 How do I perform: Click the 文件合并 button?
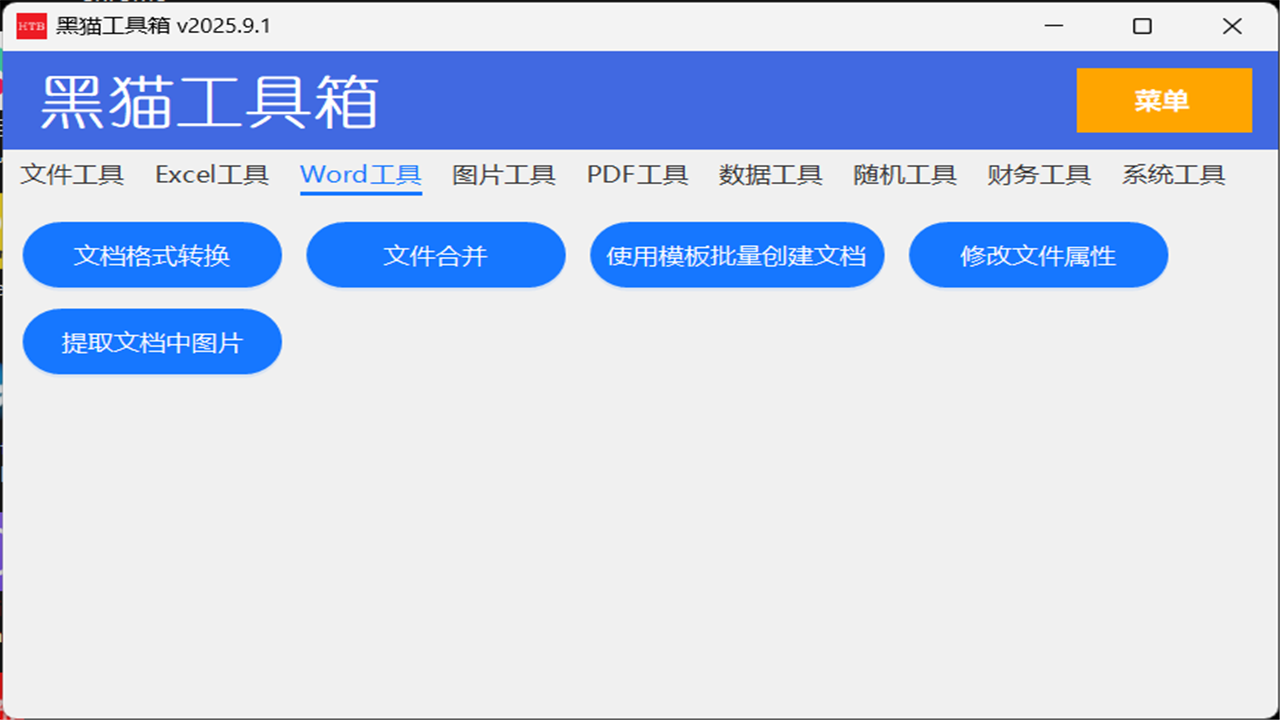coord(435,255)
